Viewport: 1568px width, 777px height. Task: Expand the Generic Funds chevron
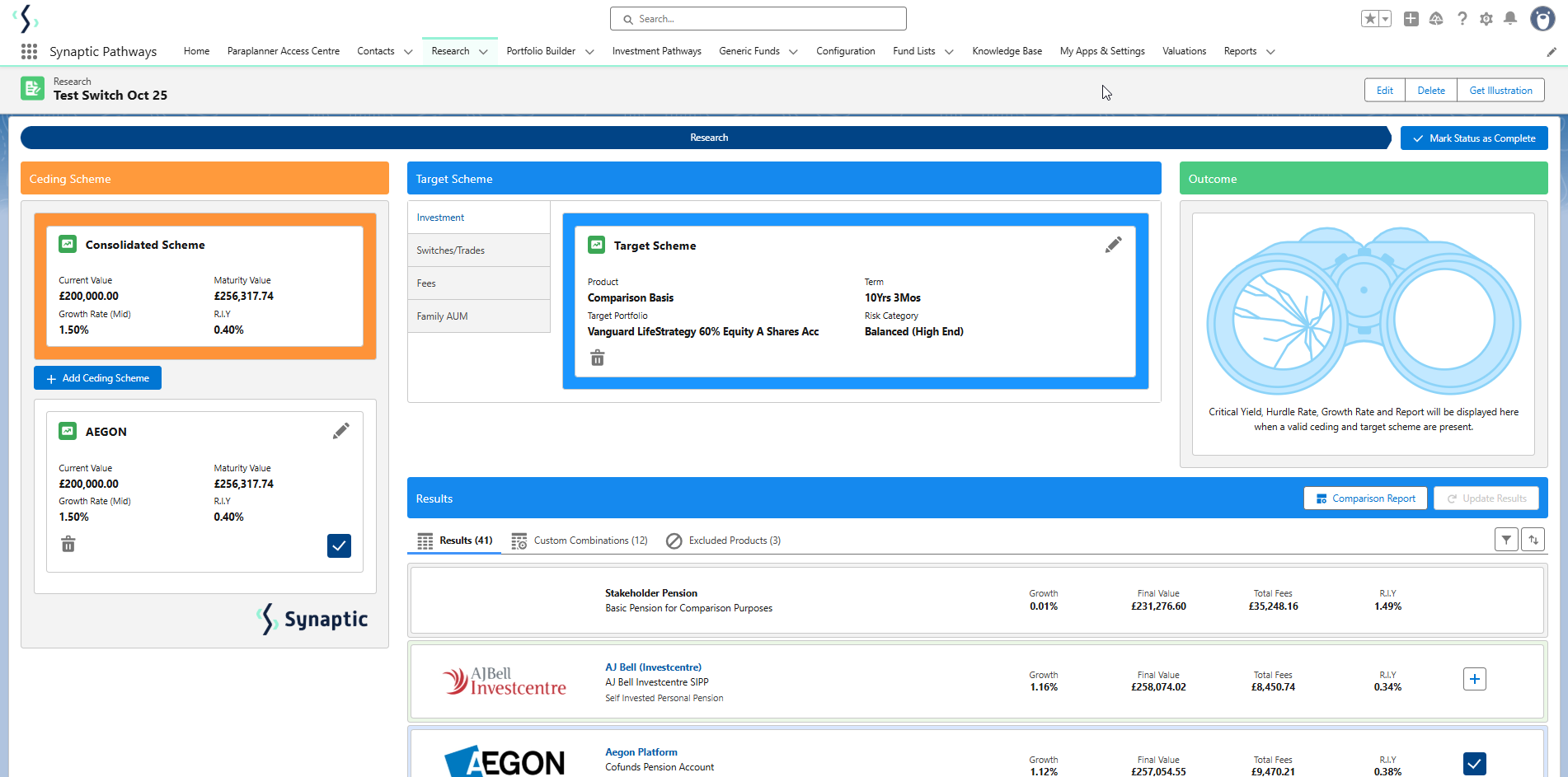coord(793,52)
